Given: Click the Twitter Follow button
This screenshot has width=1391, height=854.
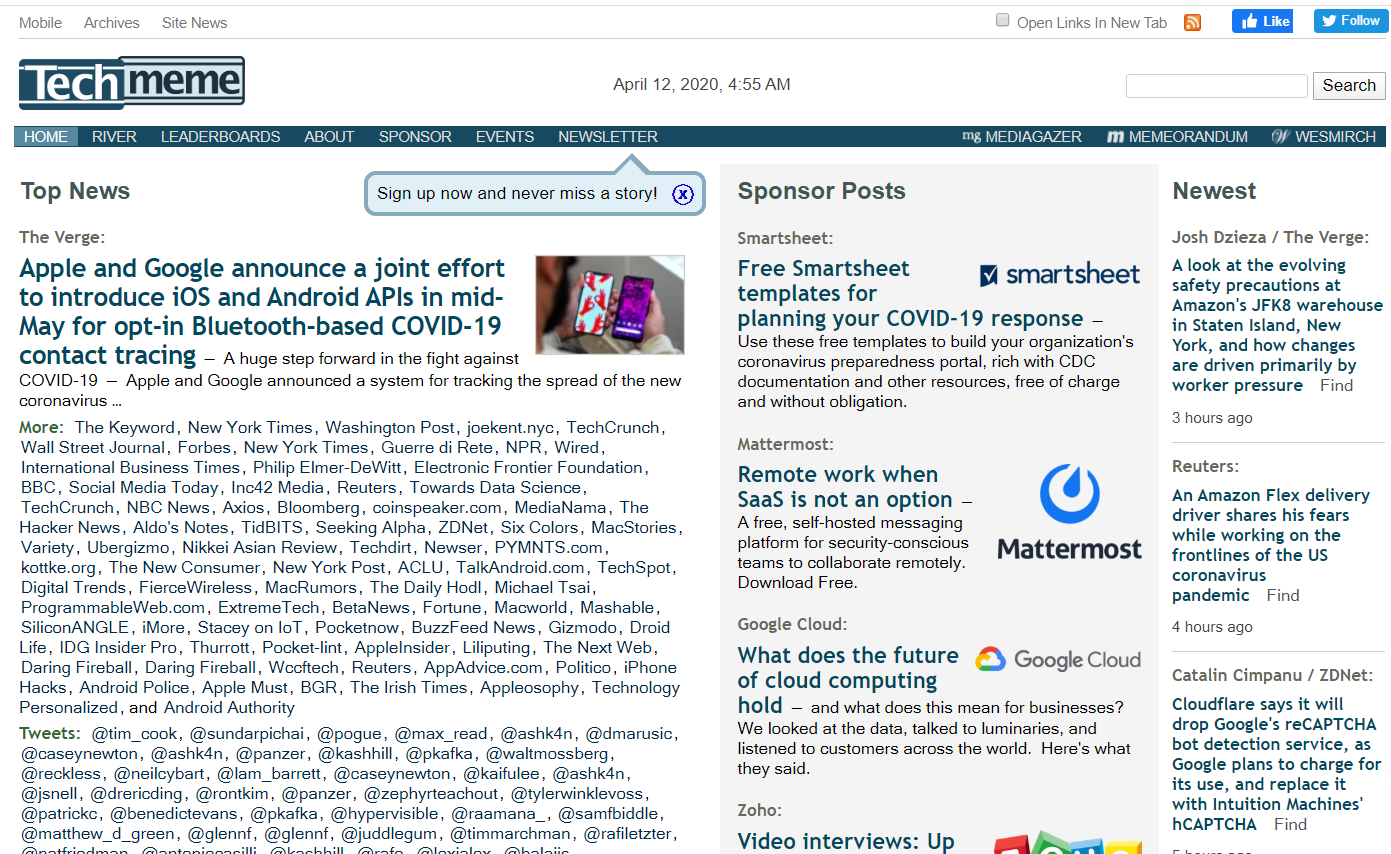Looking at the screenshot, I should 1350,21.
